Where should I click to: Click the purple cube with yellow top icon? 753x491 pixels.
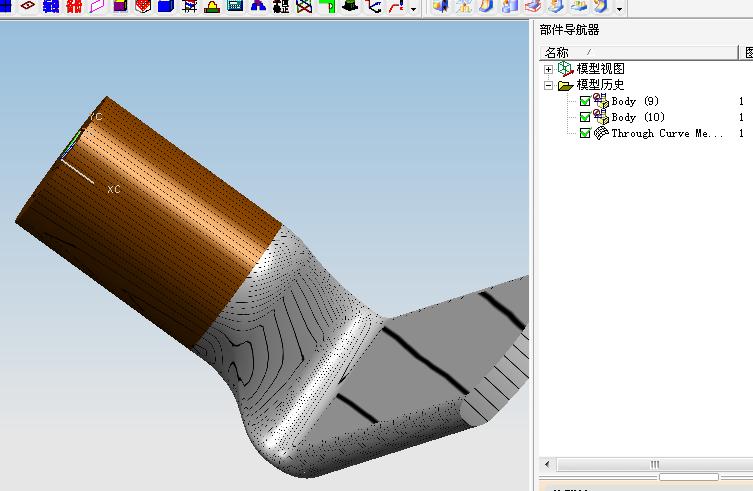click(120, 6)
